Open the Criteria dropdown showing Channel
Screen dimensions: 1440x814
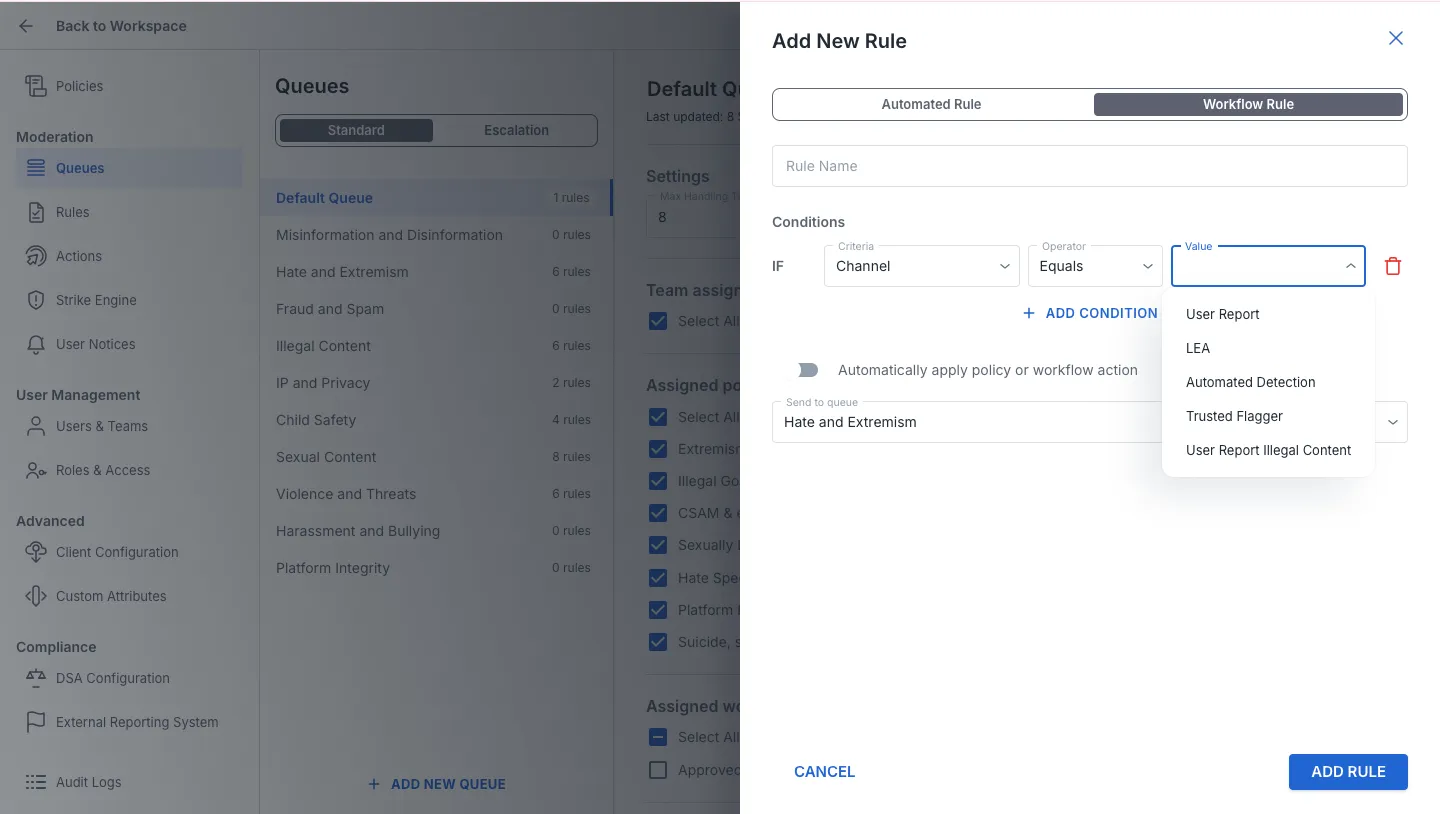pyautogui.click(x=922, y=266)
